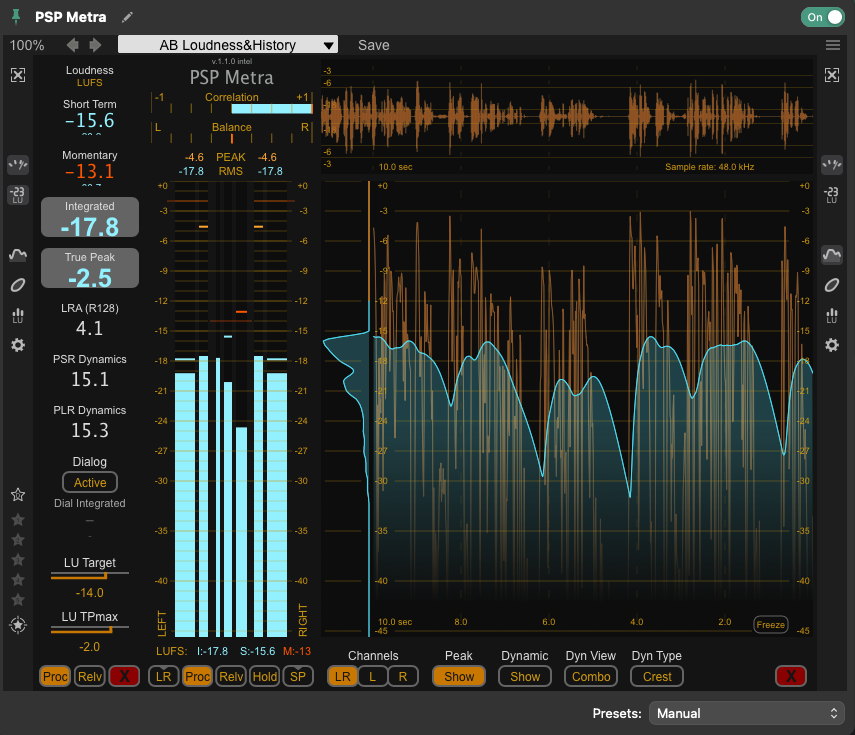Select the left -23 LU view icon

18,195
